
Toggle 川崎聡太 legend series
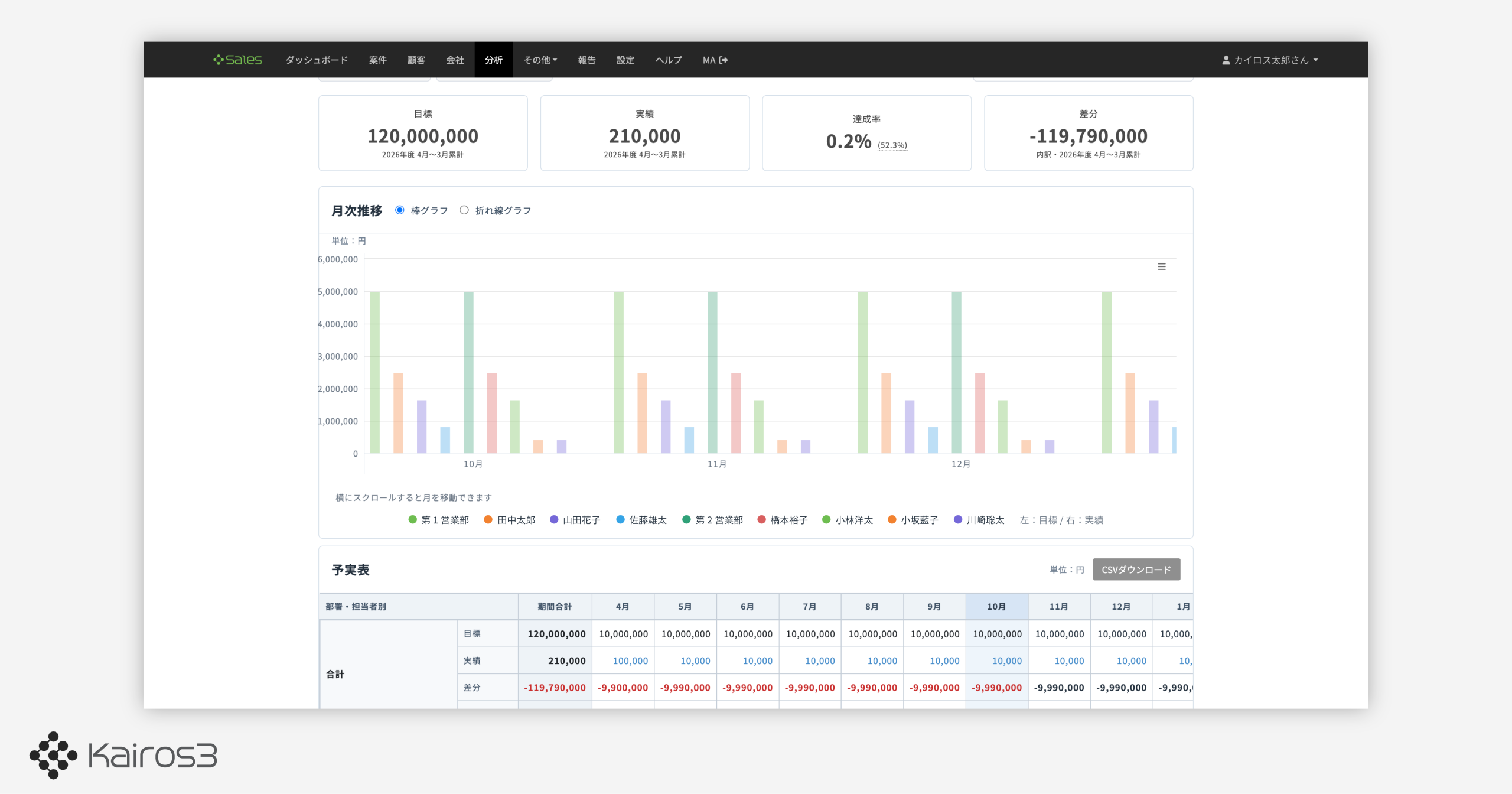point(979,520)
